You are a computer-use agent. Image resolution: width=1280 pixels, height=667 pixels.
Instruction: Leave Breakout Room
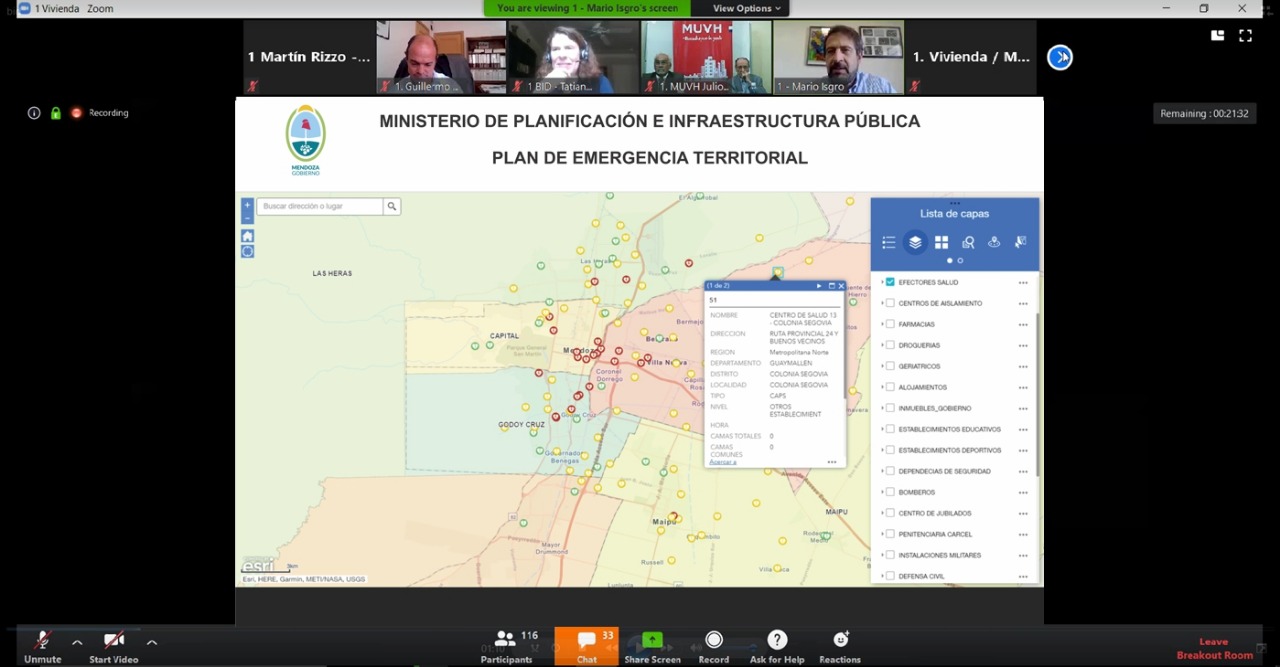point(1214,649)
